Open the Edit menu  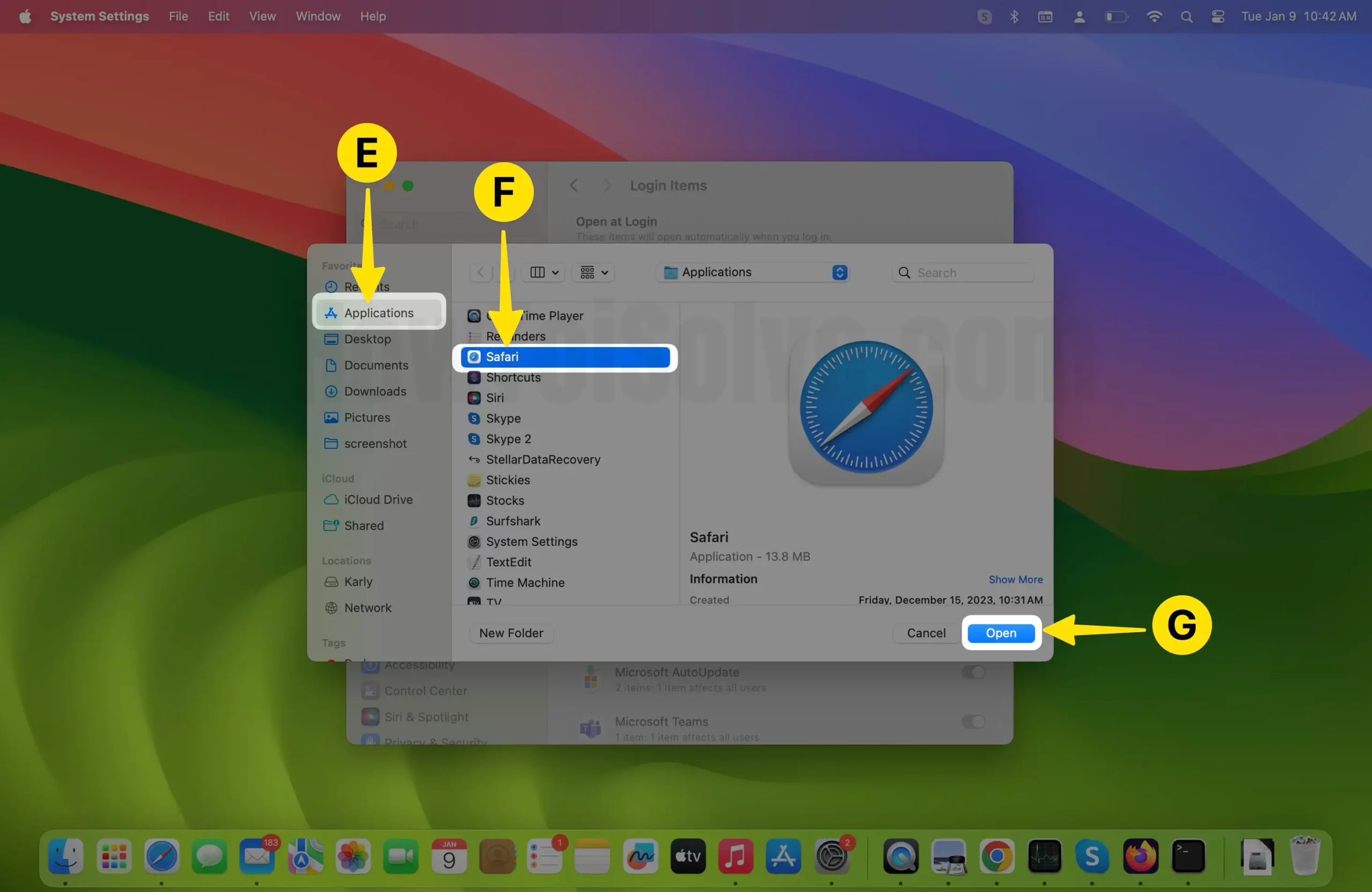[219, 17]
